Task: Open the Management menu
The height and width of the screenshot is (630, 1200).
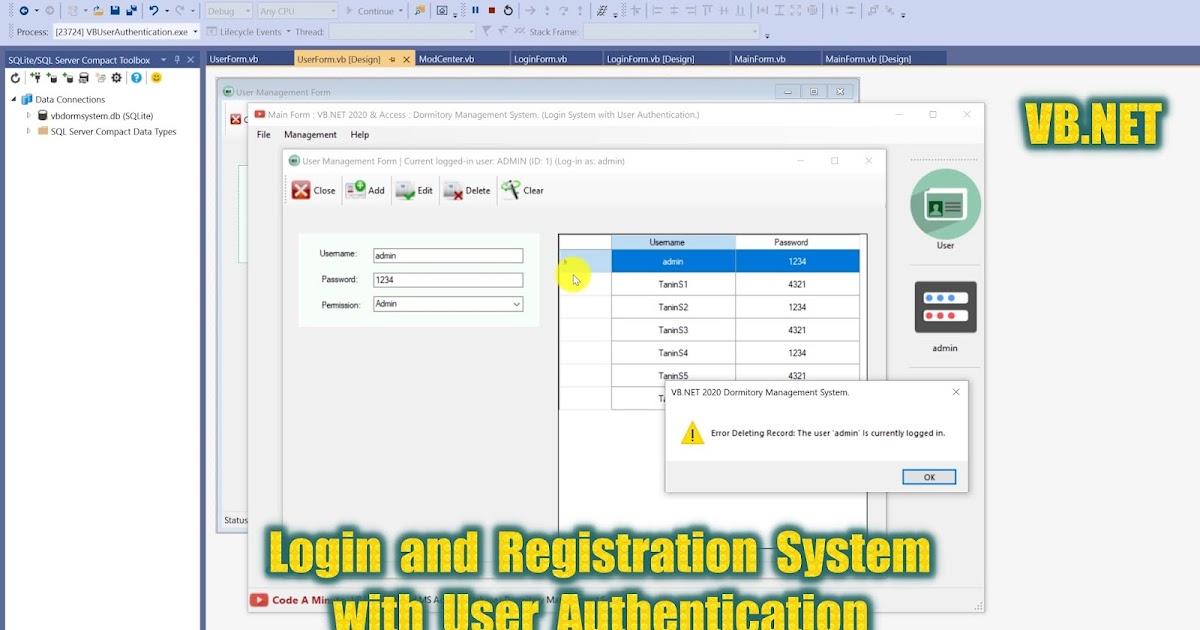Action: (x=310, y=134)
